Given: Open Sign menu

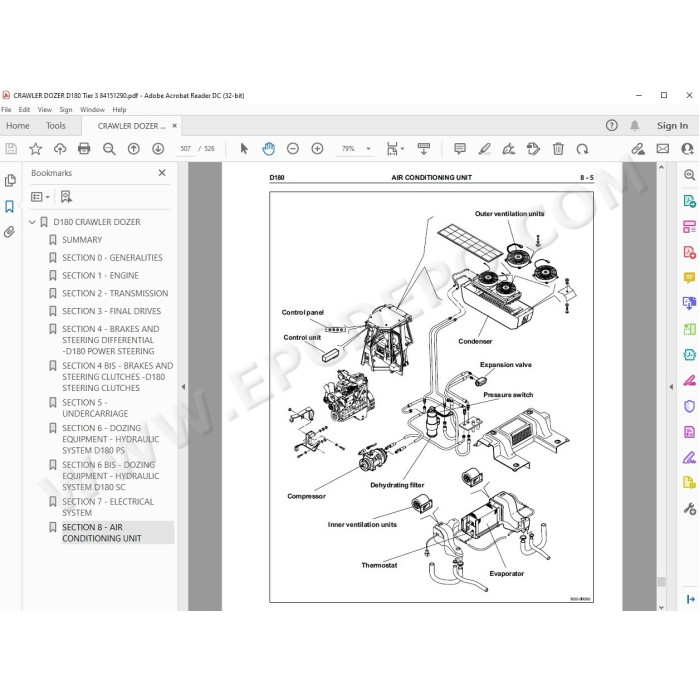Looking at the screenshot, I should 66,109.
